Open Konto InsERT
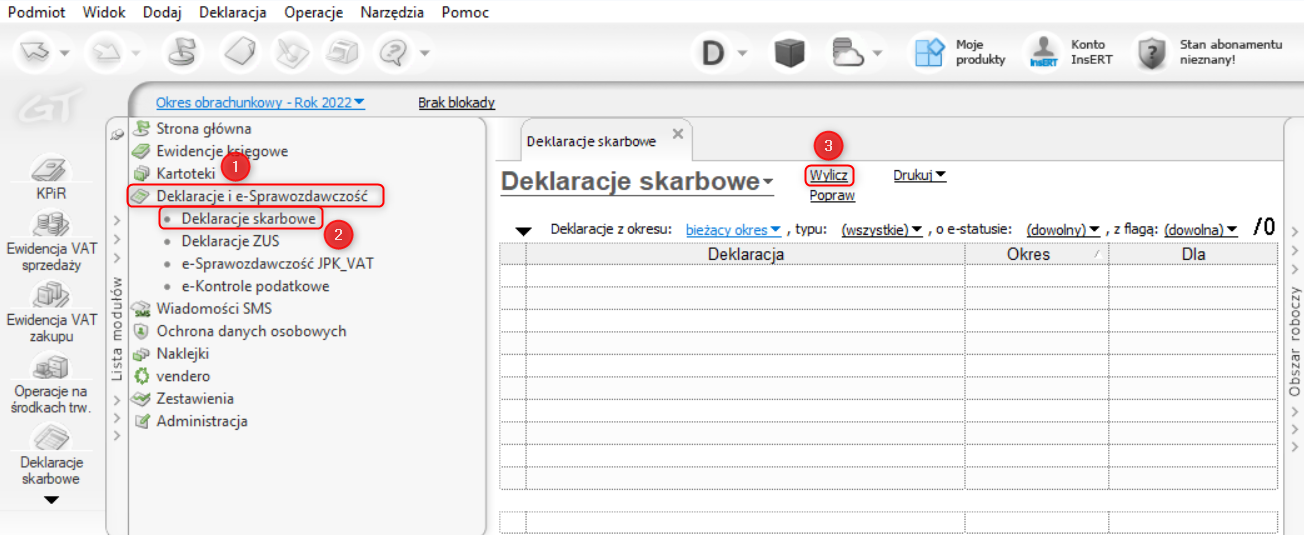Image resolution: width=1304 pixels, height=535 pixels. point(1071,52)
